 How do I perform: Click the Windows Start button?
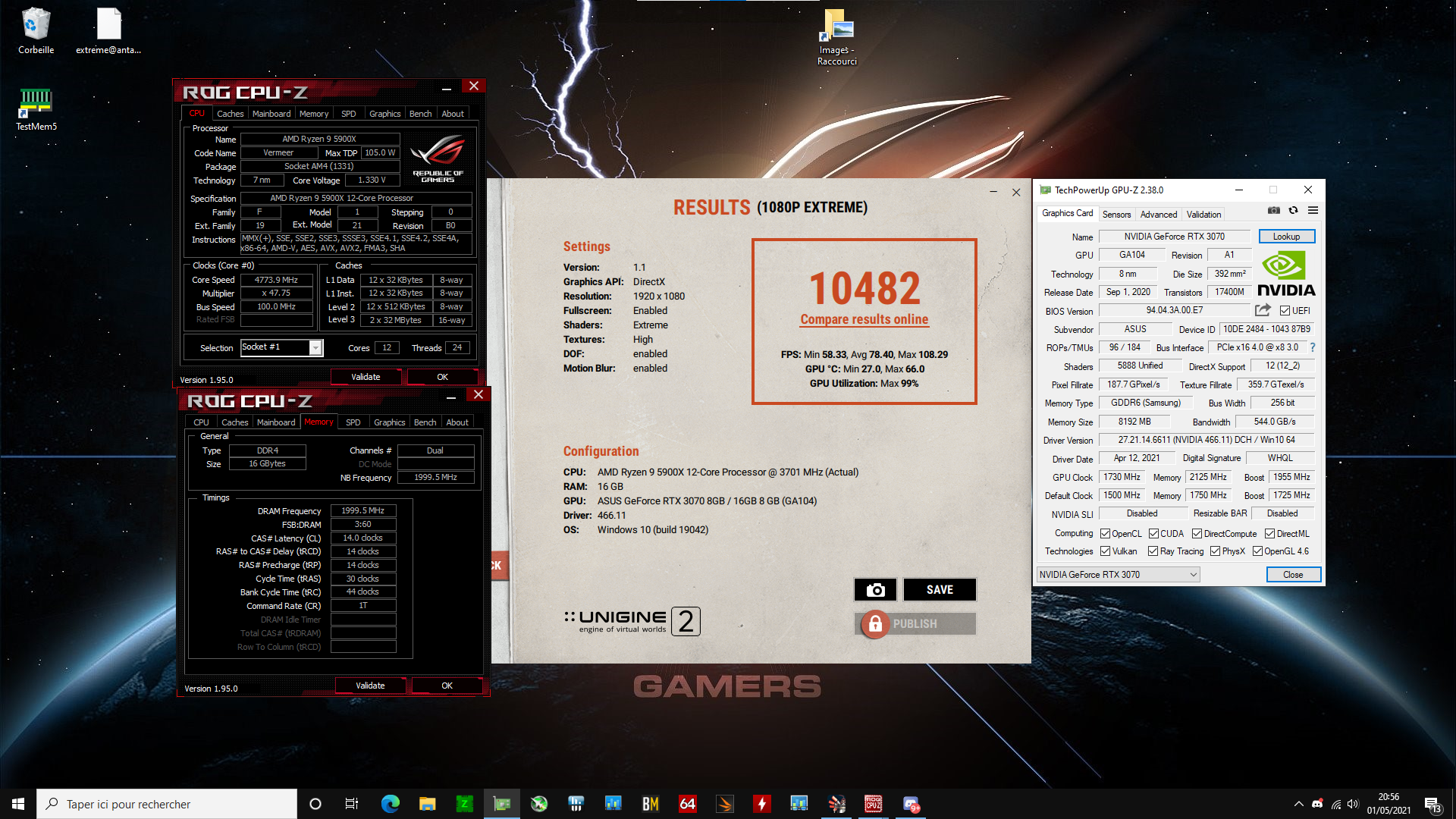[18, 804]
